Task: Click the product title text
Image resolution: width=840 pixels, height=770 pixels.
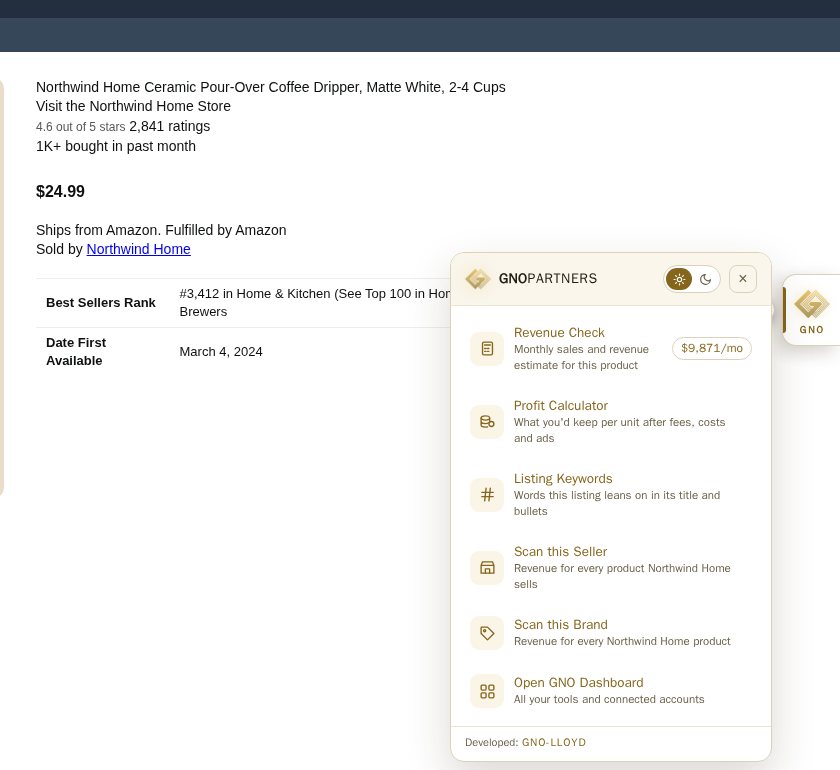Action: 271,87
